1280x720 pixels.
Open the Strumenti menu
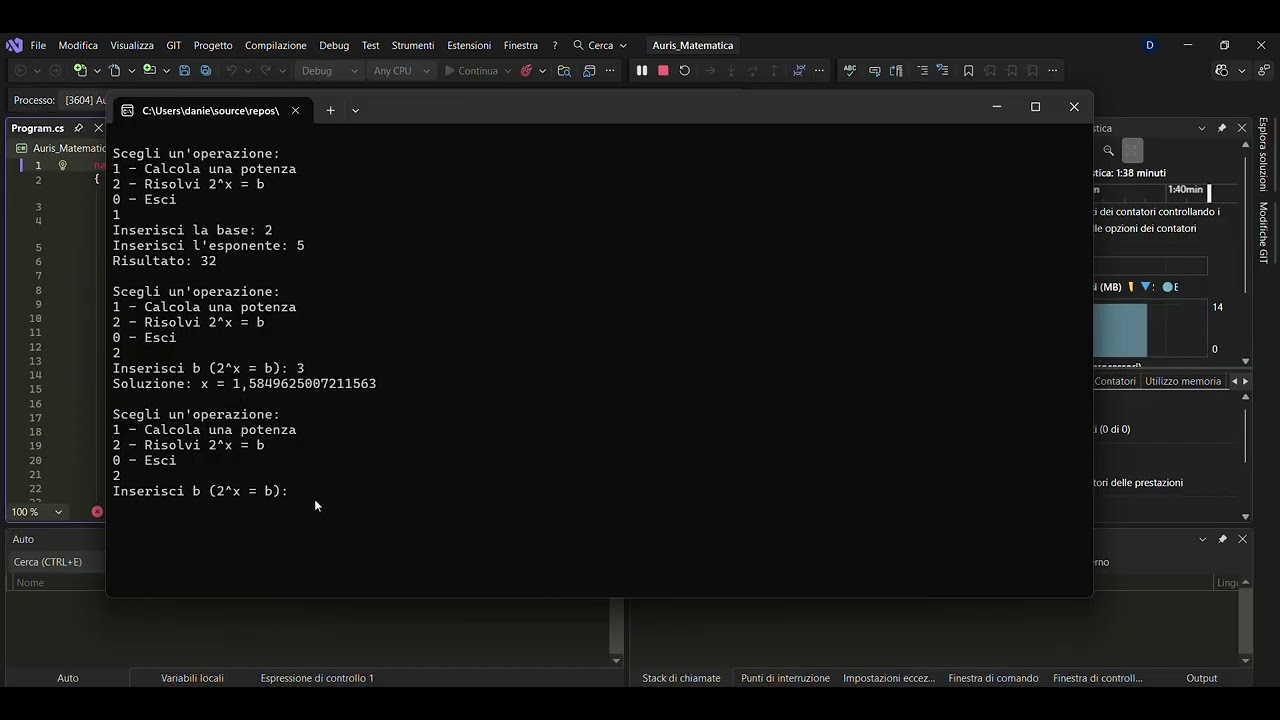click(x=413, y=45)
